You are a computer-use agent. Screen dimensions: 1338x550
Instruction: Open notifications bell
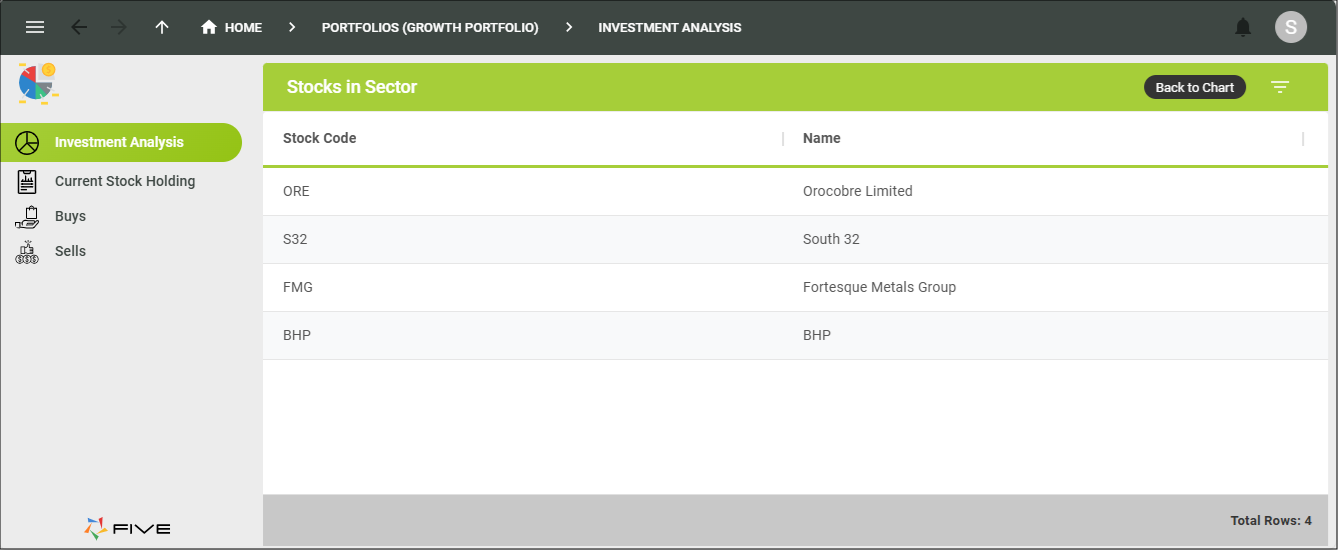[1243, 27]
